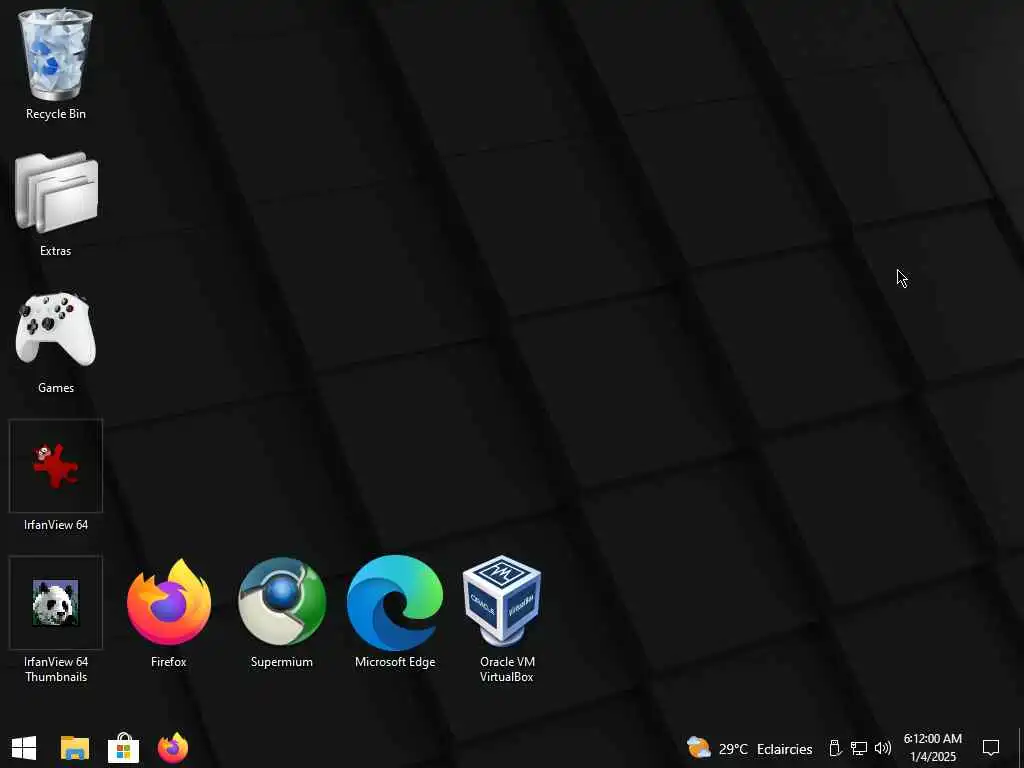This screenshot has height=768, width=1024.
Task: Select Oracle VM VirtualBox desktop icon
Action: [x=502, y=601]
